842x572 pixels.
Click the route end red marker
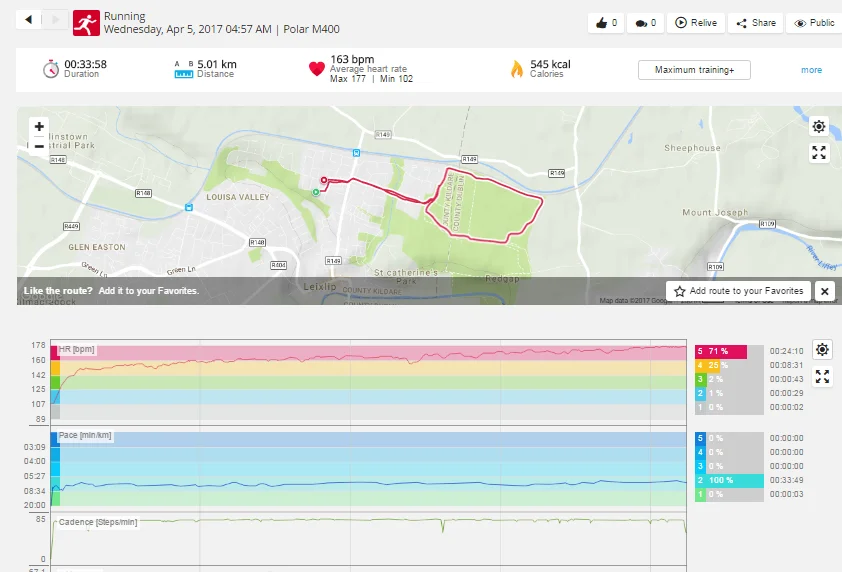pyautogui.click(x=324, y=180)
